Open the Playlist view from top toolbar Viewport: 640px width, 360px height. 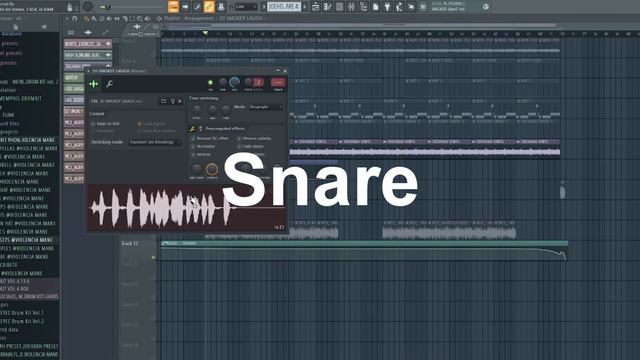(x=316, y=7)
